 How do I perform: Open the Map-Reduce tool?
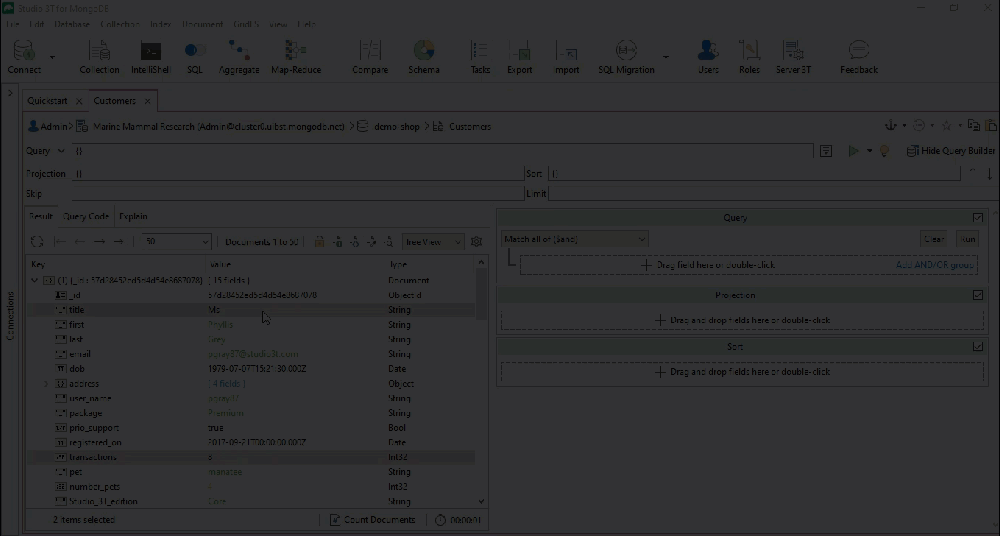[x=296, y=57]
